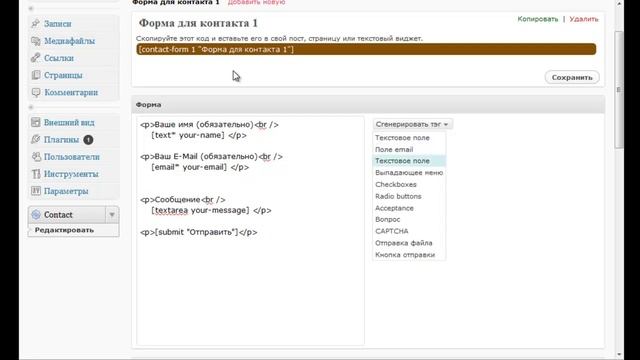Image resolution: width=640 pixels, height=360 pixels.
Task: Click the Пользователи users icon
Action: coord(36,157)
